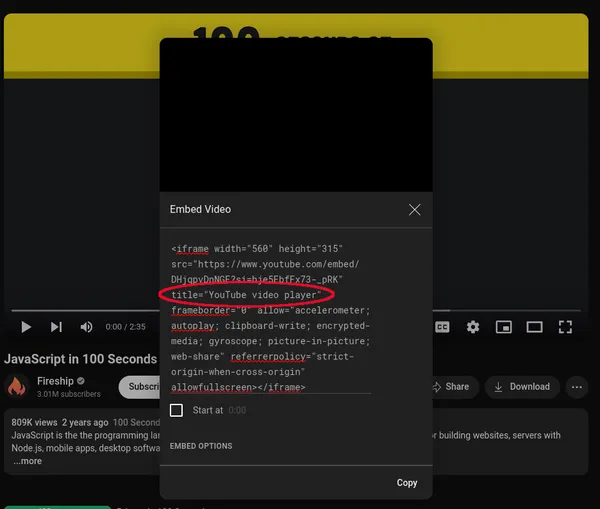Expand description with ...more
This screenshot has height=509, width=600.
click(x=27, y=461)
